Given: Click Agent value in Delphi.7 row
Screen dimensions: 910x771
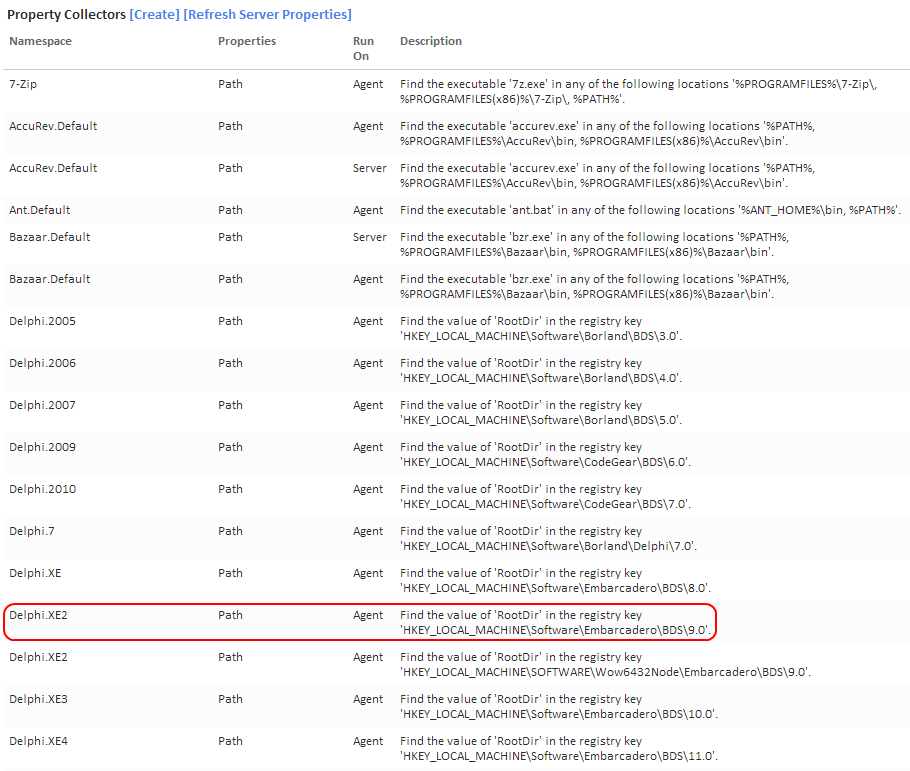Looking at the screenshot, I should 368,531.
